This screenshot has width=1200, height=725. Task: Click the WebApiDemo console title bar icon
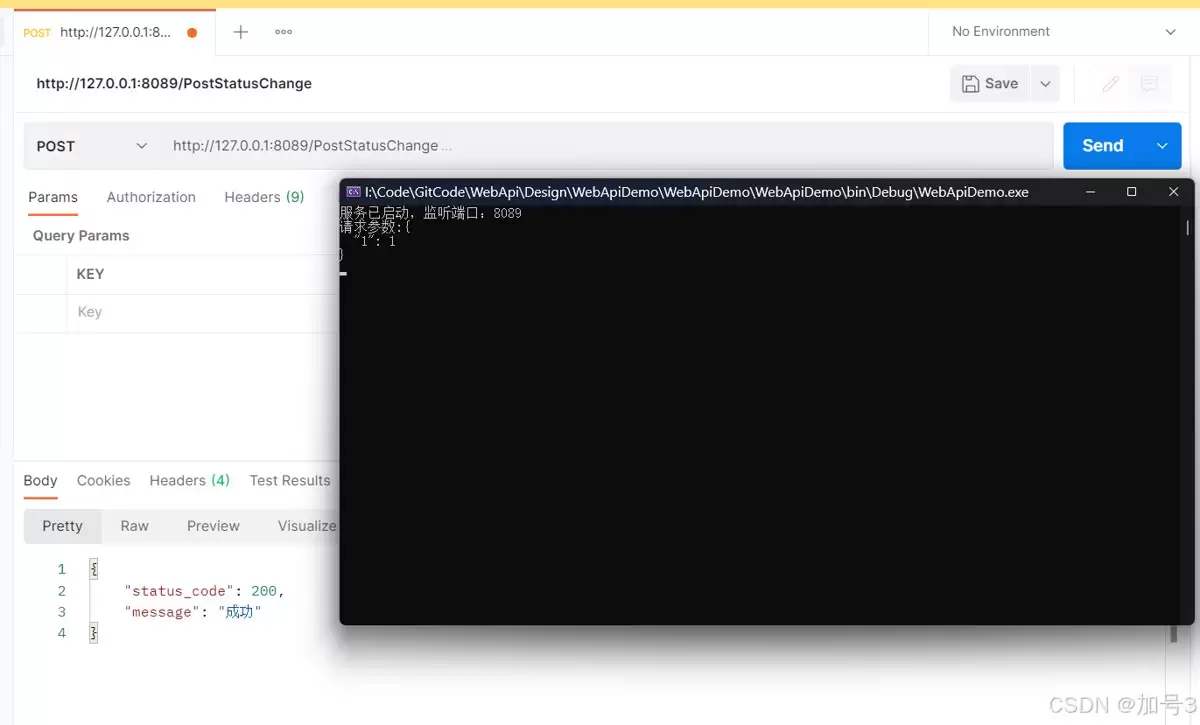353,191
